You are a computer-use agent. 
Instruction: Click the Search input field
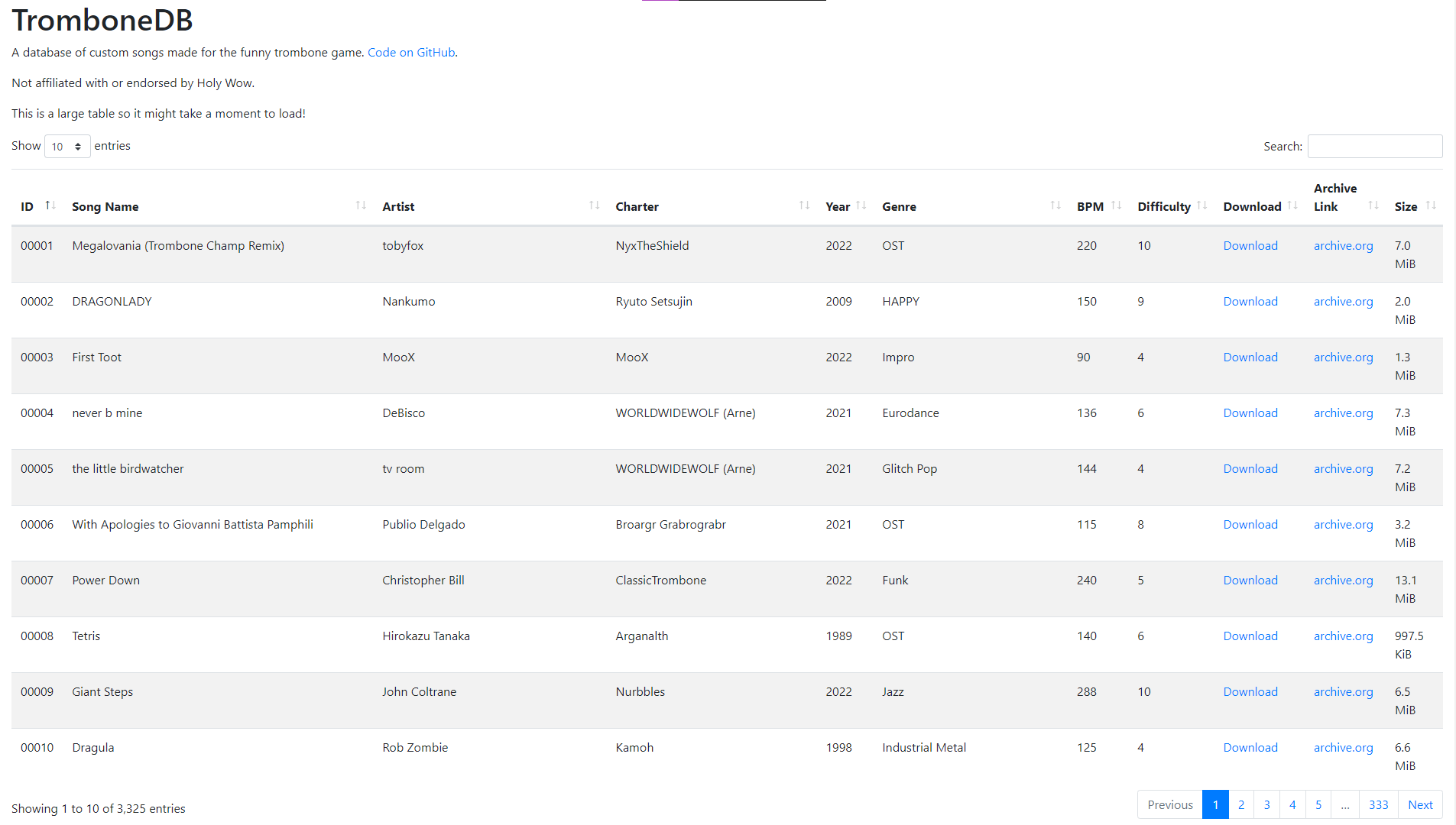[1374, 147]
